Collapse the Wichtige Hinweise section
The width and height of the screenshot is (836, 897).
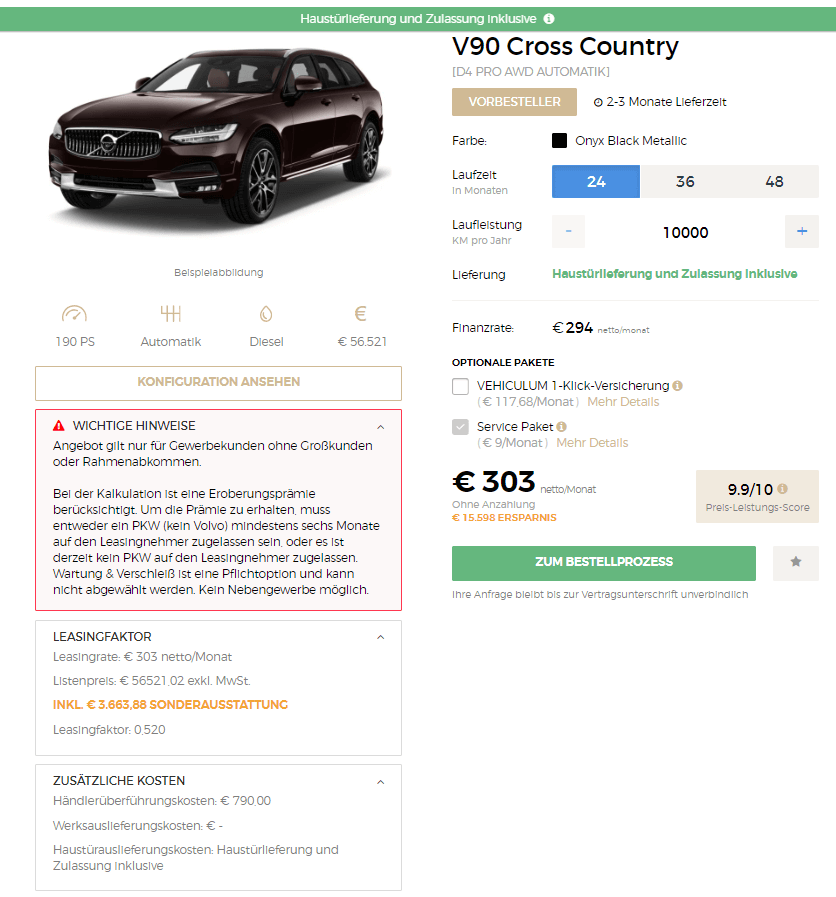click(381, 427)
